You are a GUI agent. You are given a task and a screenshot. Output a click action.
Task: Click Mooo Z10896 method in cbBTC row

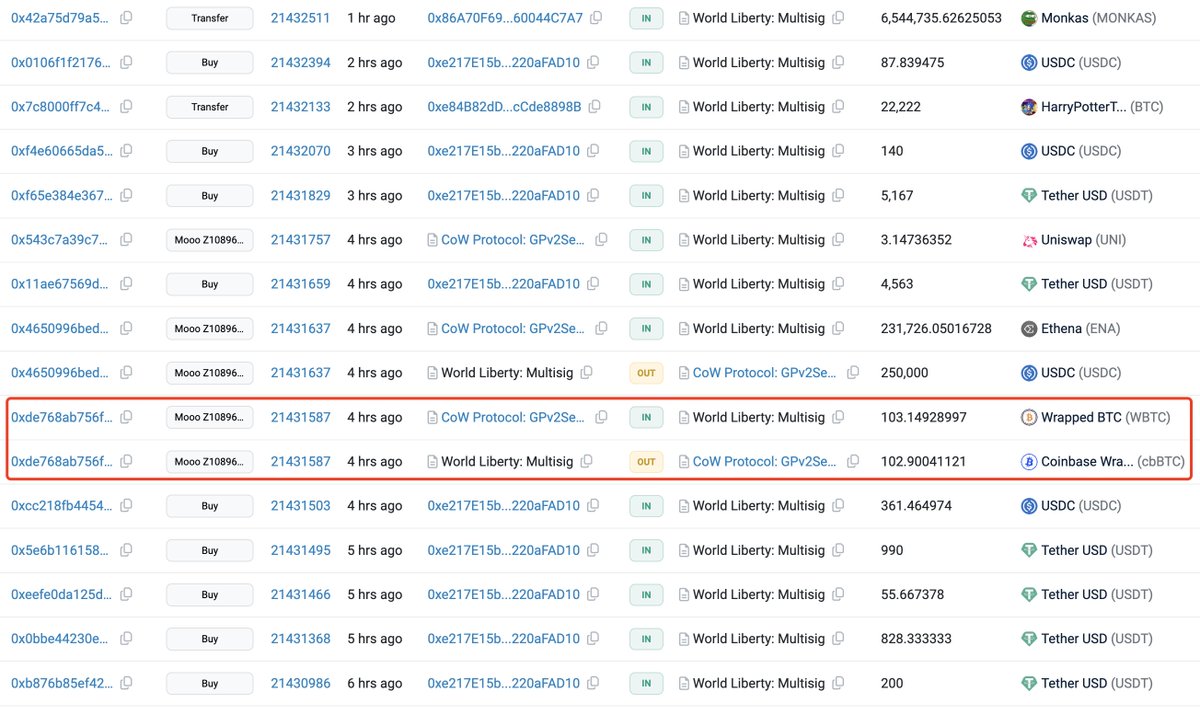(x=209, y=461)
